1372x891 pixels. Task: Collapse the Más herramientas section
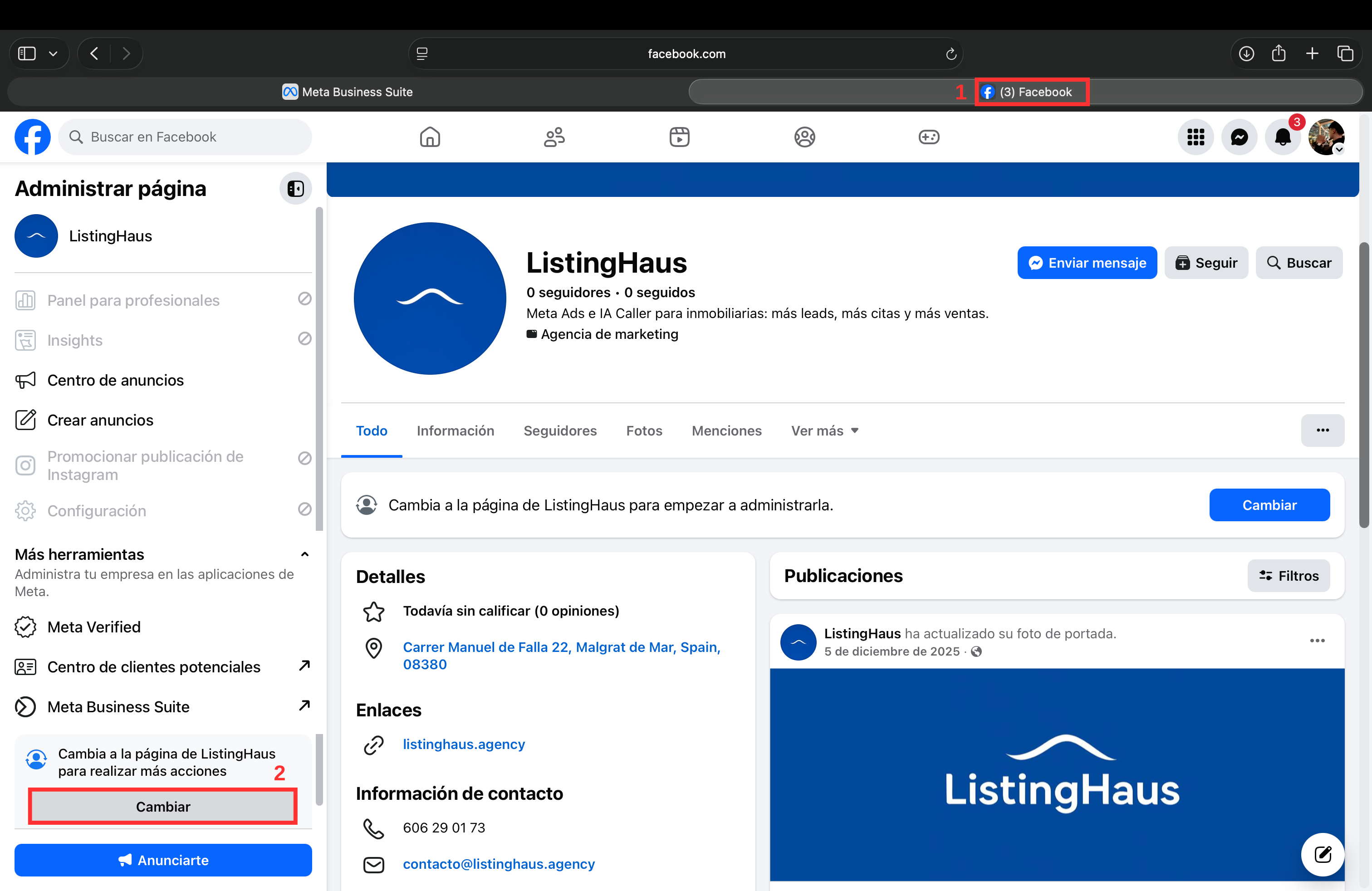coord(304,554)
